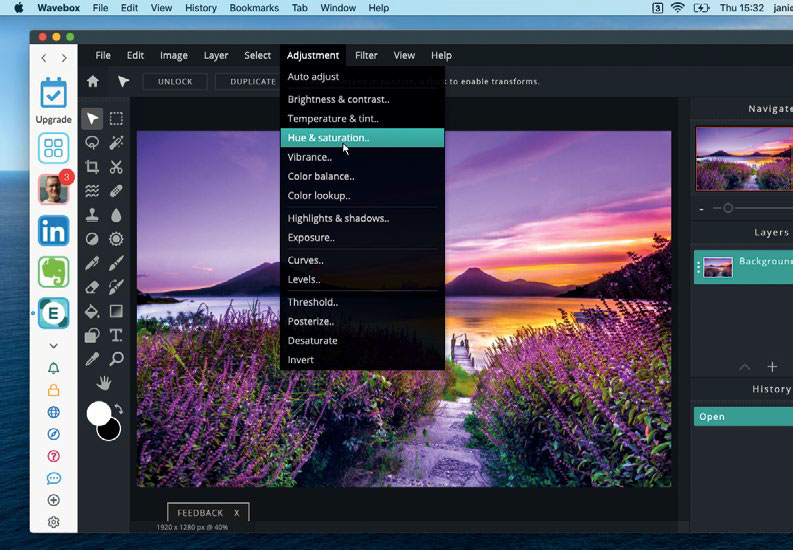The height and width of the screenshot is (550, 793).
Task: Open the Filter menu
Action: point(366,56)
